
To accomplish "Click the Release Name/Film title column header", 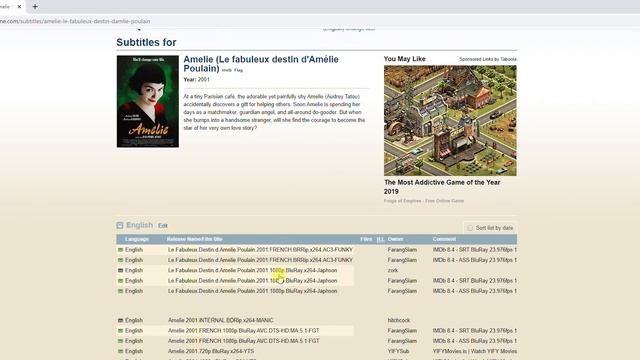I will (195, 239).
